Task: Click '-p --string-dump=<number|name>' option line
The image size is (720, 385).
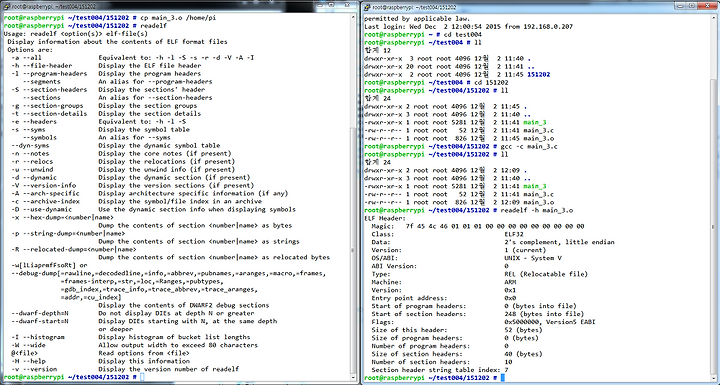Action: [x=68, y=233]
